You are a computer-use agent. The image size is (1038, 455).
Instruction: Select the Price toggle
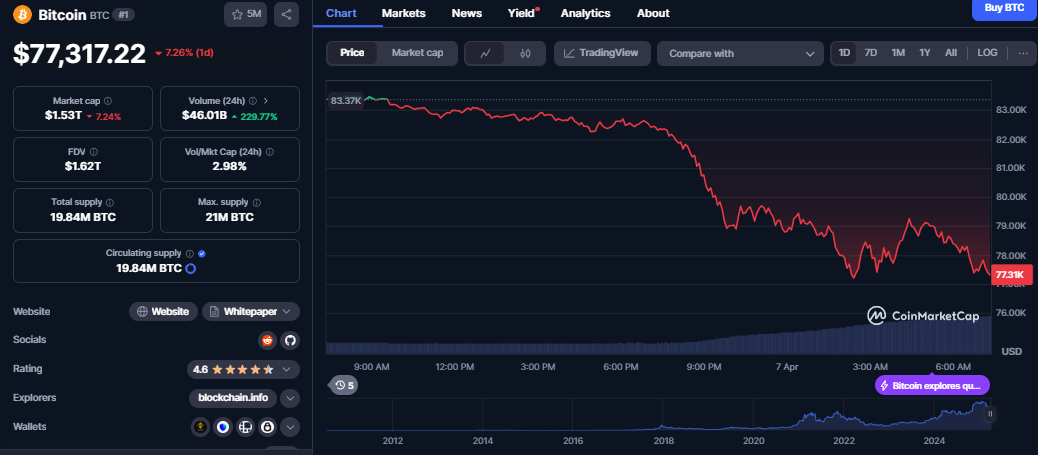tap(352, 53)
